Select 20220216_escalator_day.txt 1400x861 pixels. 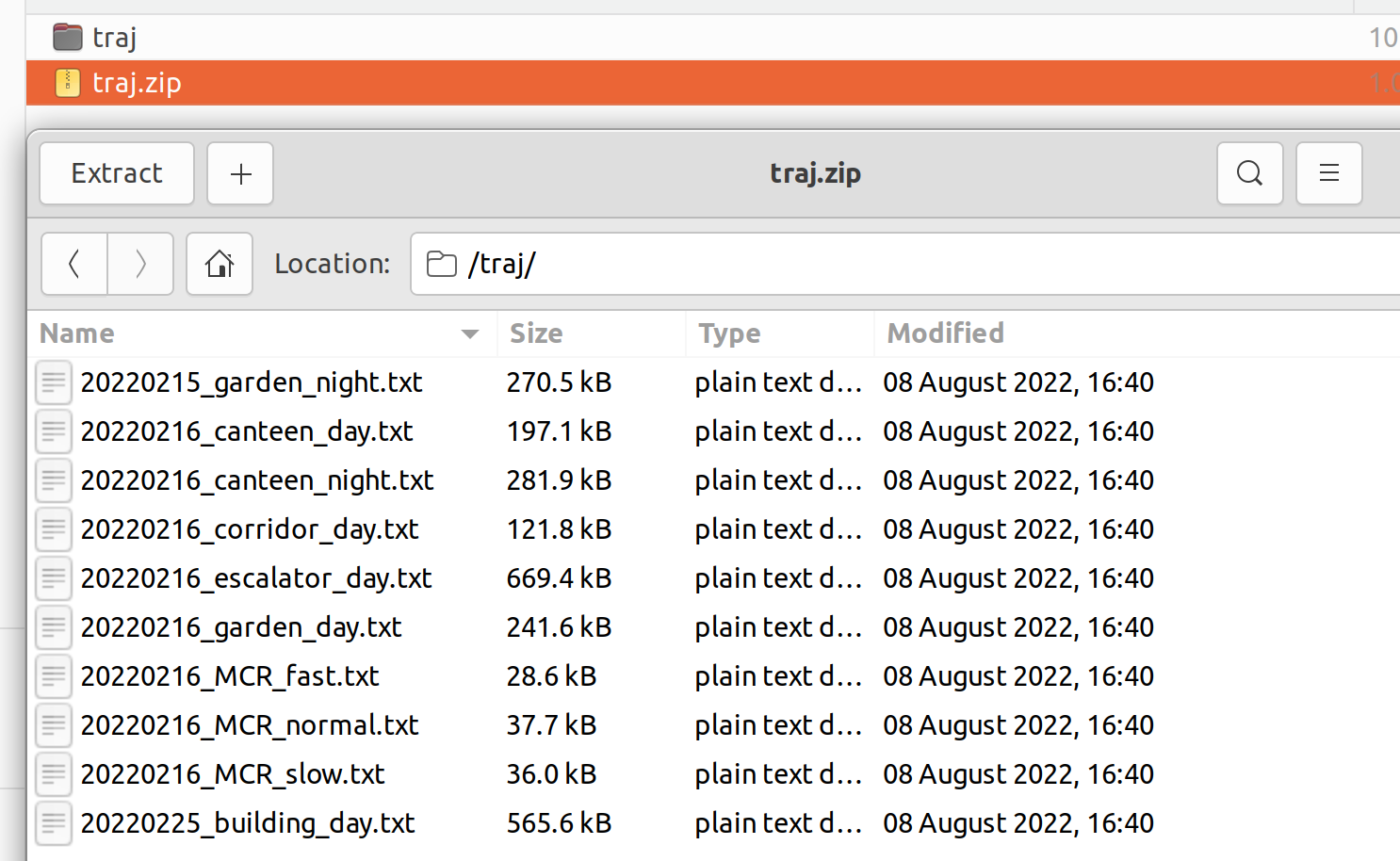click(x=255, y=578)
